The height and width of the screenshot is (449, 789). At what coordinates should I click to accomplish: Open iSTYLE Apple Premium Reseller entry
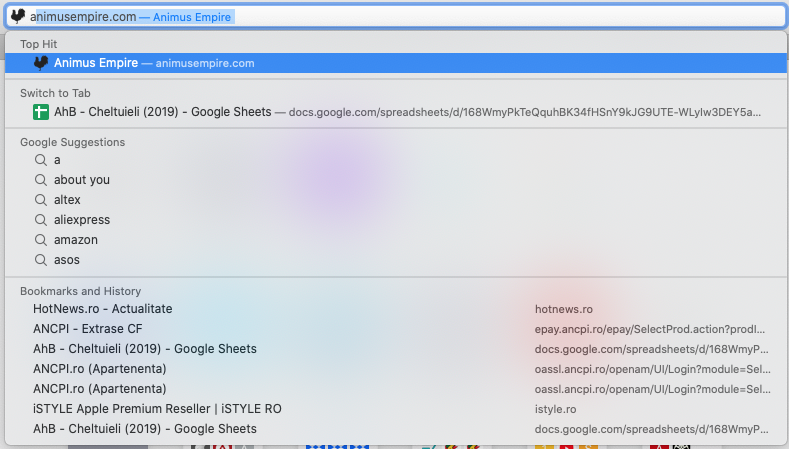point(396,409)
